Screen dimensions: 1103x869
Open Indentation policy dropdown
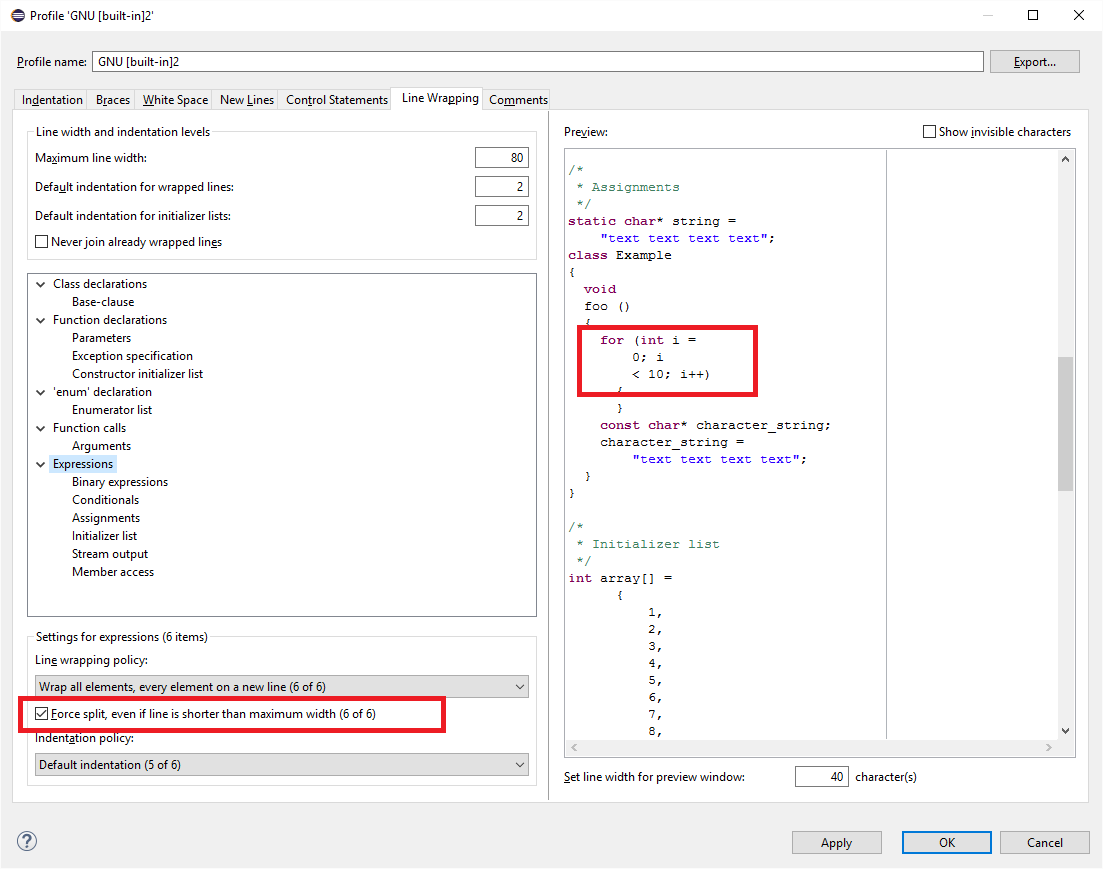tap(281, 765)
